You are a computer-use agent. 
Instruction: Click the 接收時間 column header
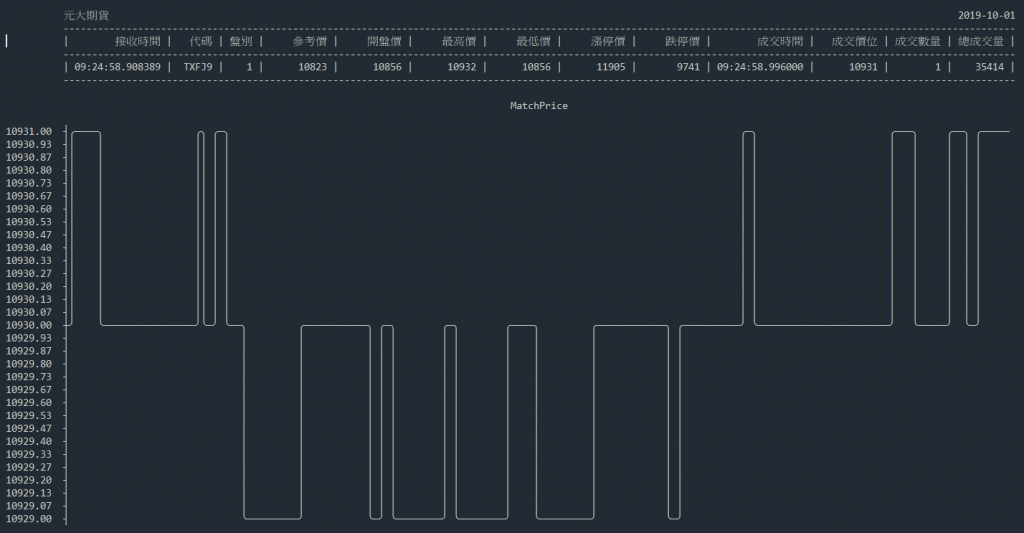[x=138, y=41]
